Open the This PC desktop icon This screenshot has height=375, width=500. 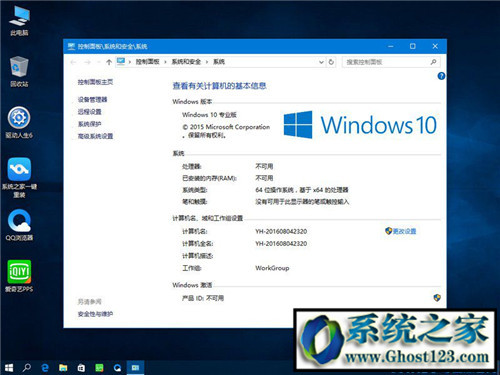pos(19,20)
